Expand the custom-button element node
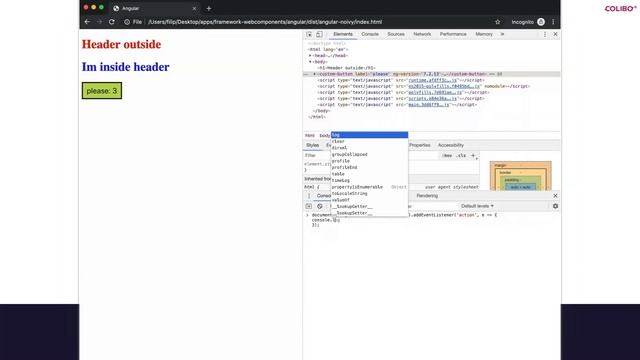640x360 pixels. 314,74
